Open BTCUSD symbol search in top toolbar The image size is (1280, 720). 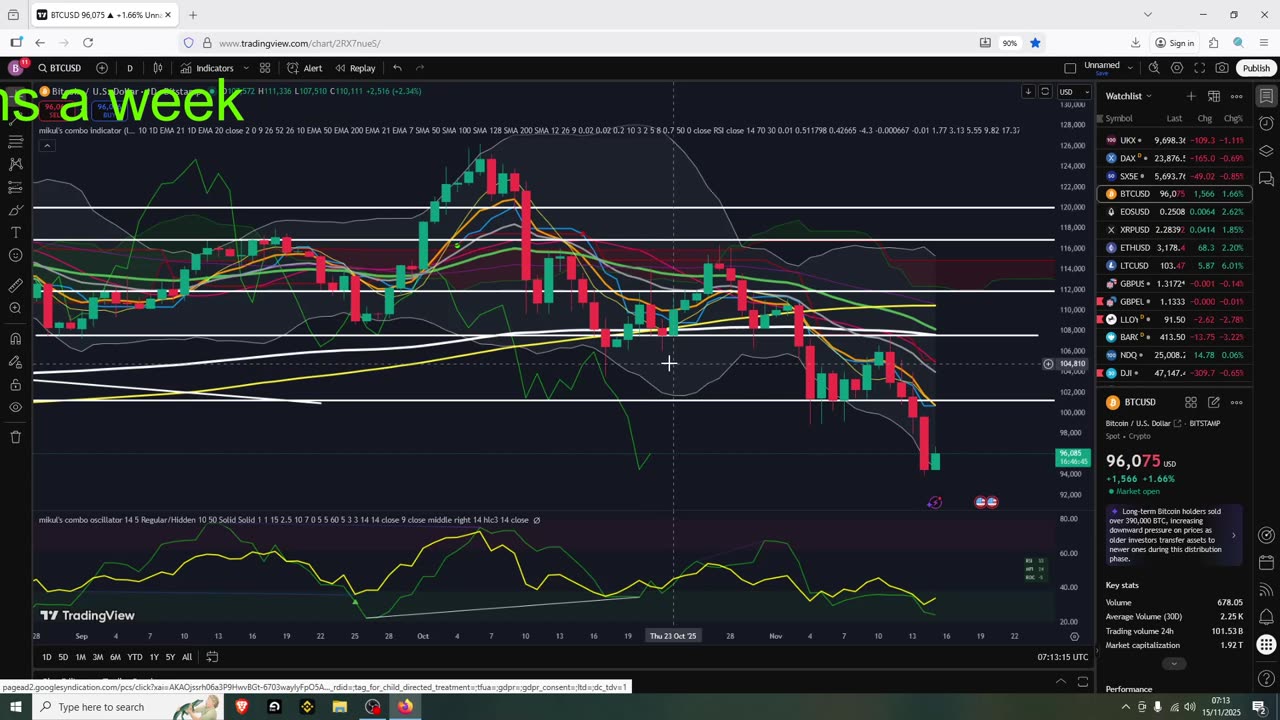60,68
